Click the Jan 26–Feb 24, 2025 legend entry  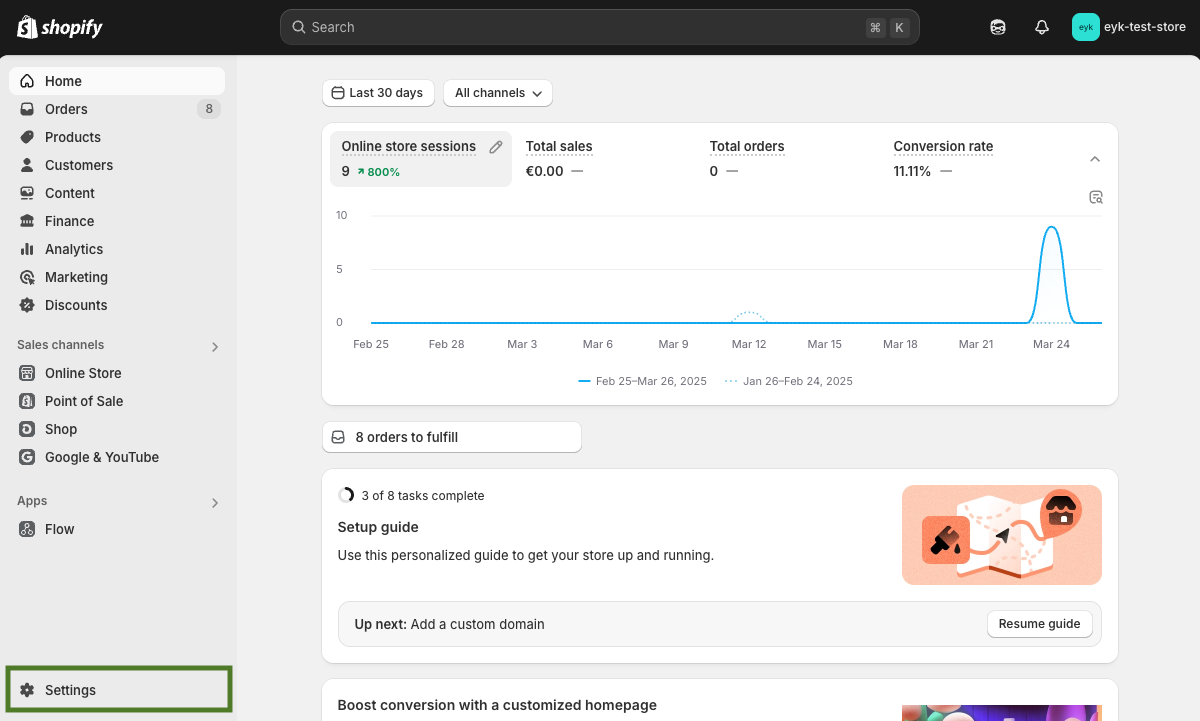(789, 381)
